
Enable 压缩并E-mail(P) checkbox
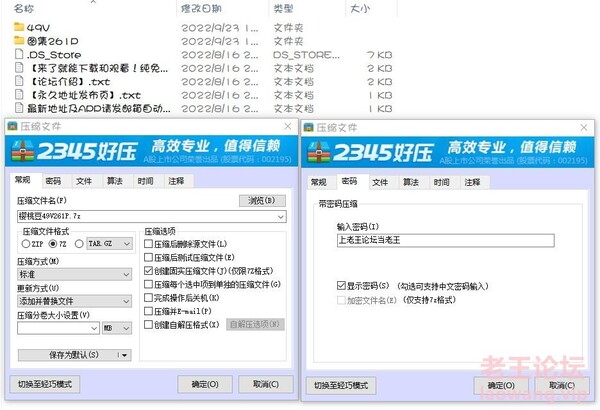click(148, 311)
